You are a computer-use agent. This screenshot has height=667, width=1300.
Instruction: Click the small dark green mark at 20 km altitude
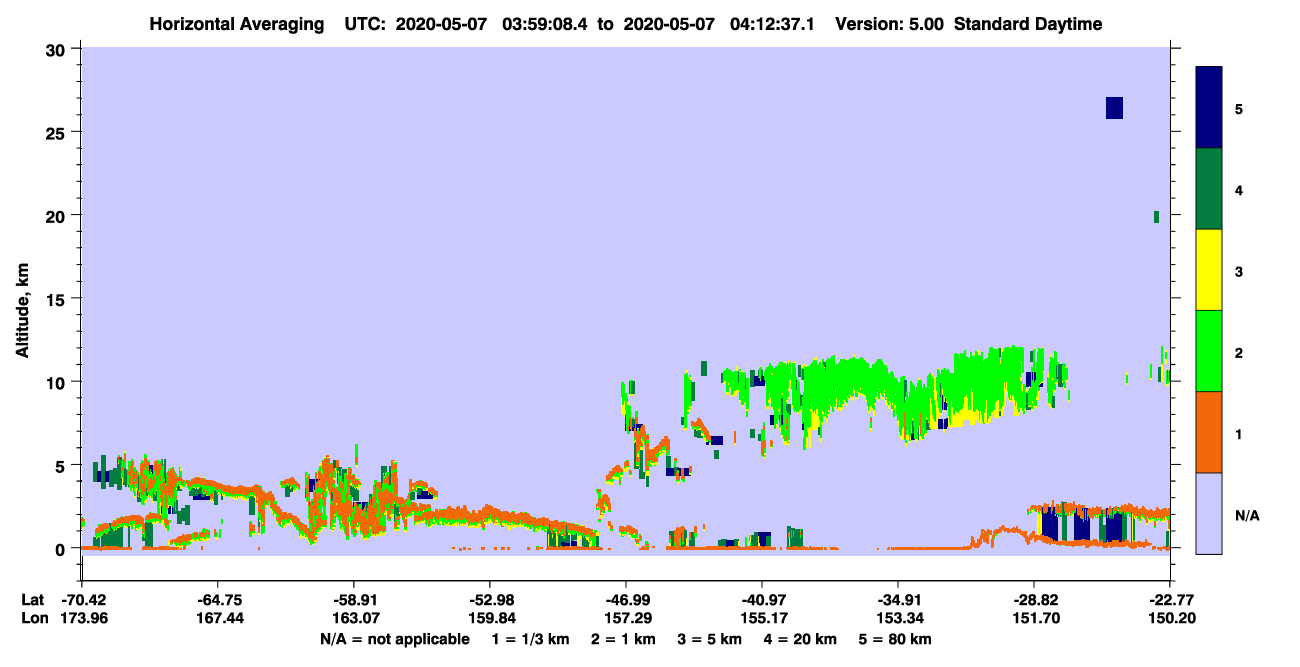(x=1156, y=217)
